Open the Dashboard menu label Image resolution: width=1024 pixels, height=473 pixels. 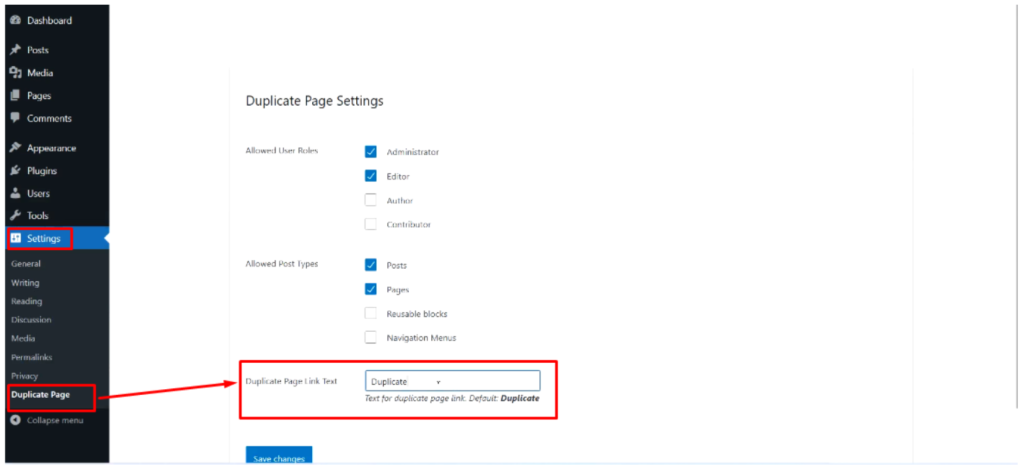[50, 21]
